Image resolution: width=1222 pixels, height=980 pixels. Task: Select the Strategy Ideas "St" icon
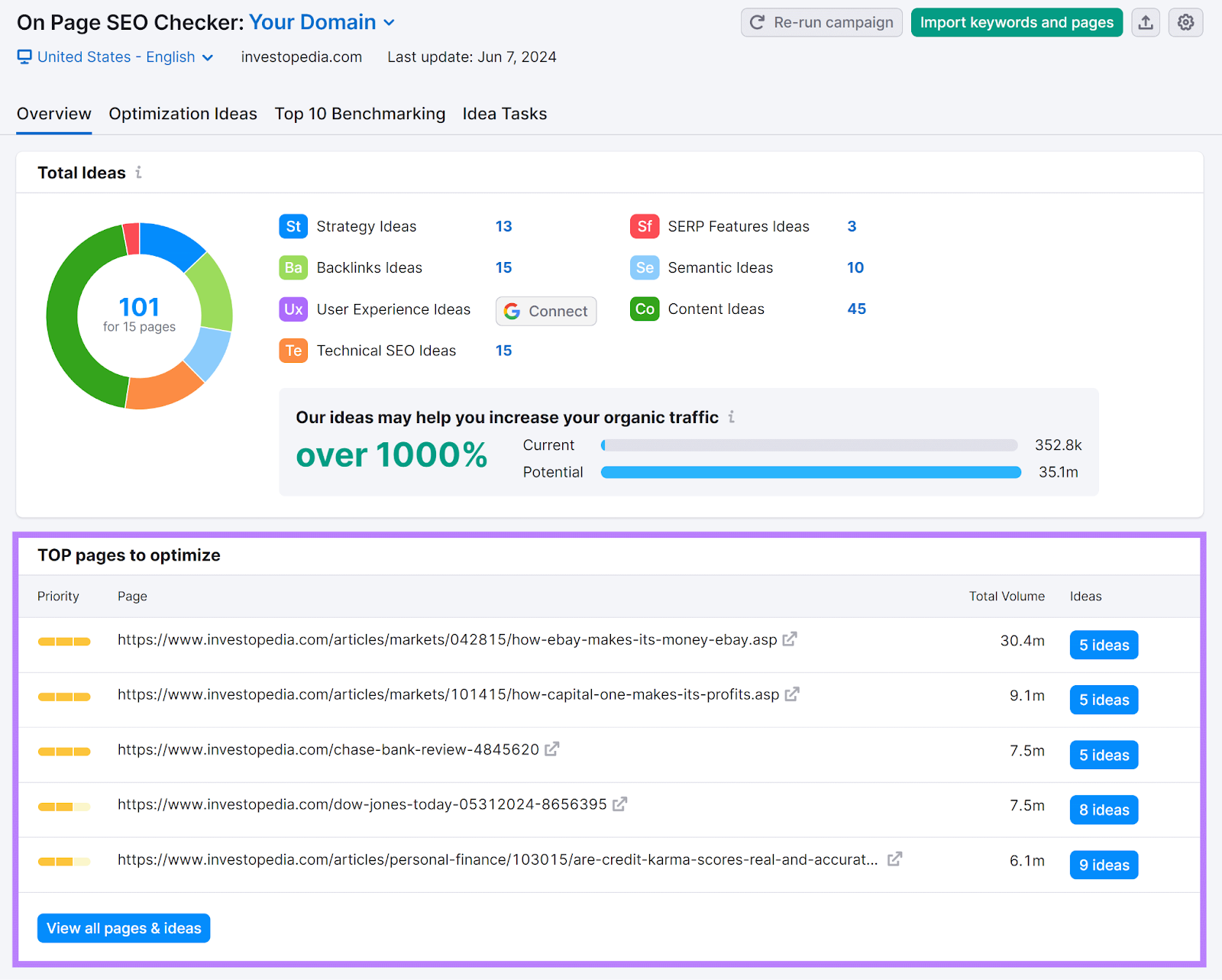(293, 226)
